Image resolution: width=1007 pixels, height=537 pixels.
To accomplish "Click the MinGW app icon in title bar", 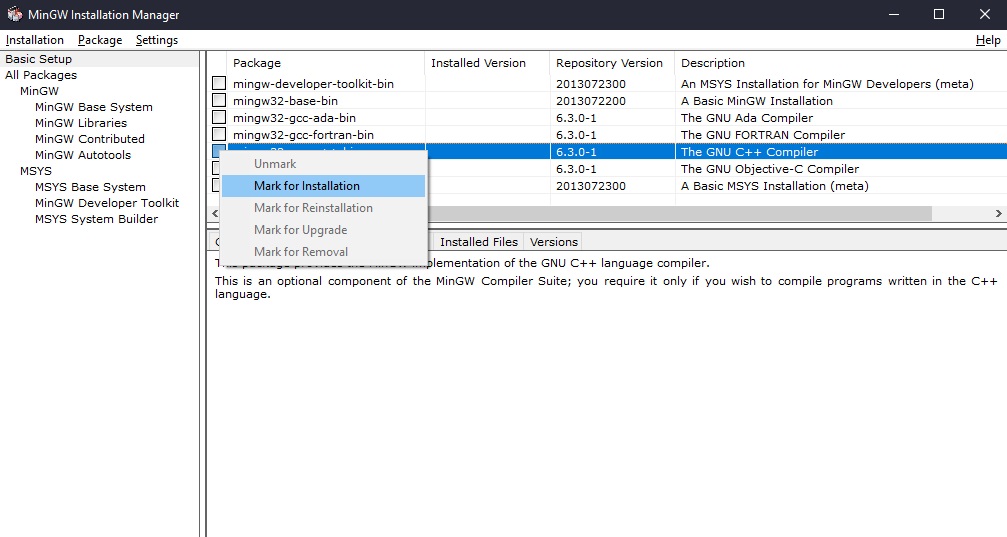I will point(14,14).
